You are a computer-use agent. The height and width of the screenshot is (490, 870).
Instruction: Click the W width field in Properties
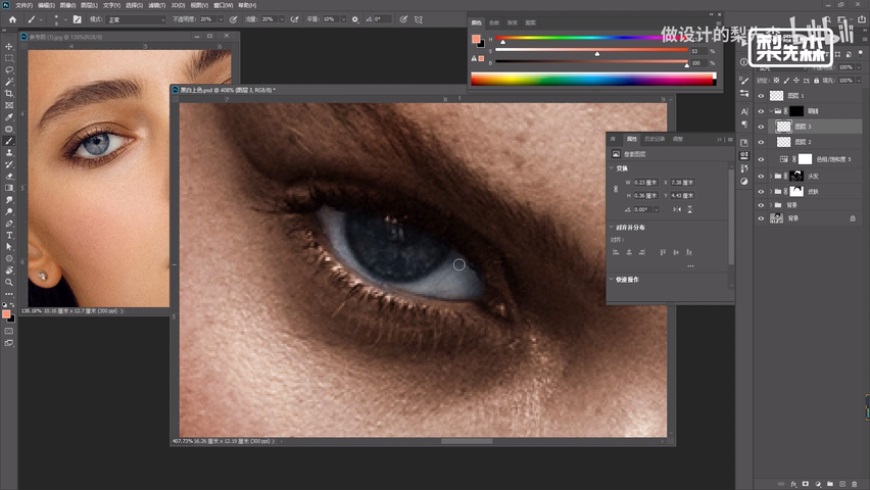click(646, 182)
